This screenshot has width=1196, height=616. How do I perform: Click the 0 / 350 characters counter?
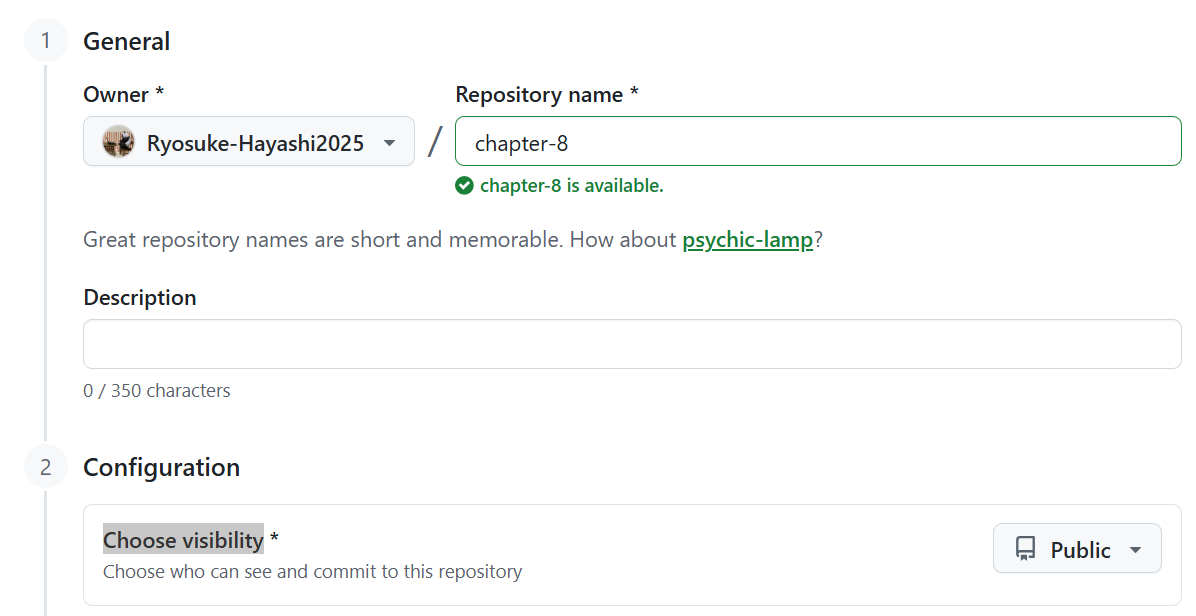[157, 391]
